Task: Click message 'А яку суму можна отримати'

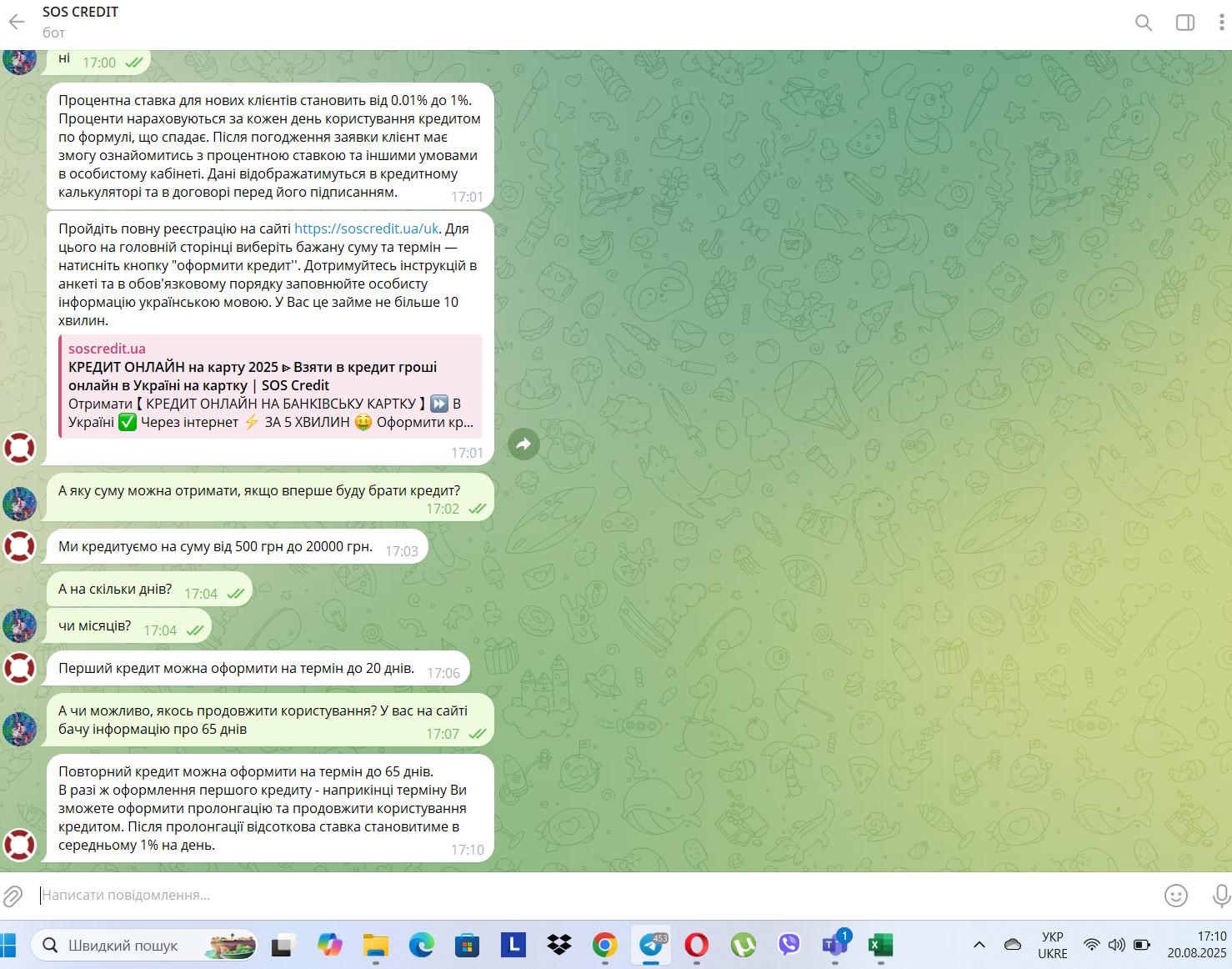Action: 269,498
